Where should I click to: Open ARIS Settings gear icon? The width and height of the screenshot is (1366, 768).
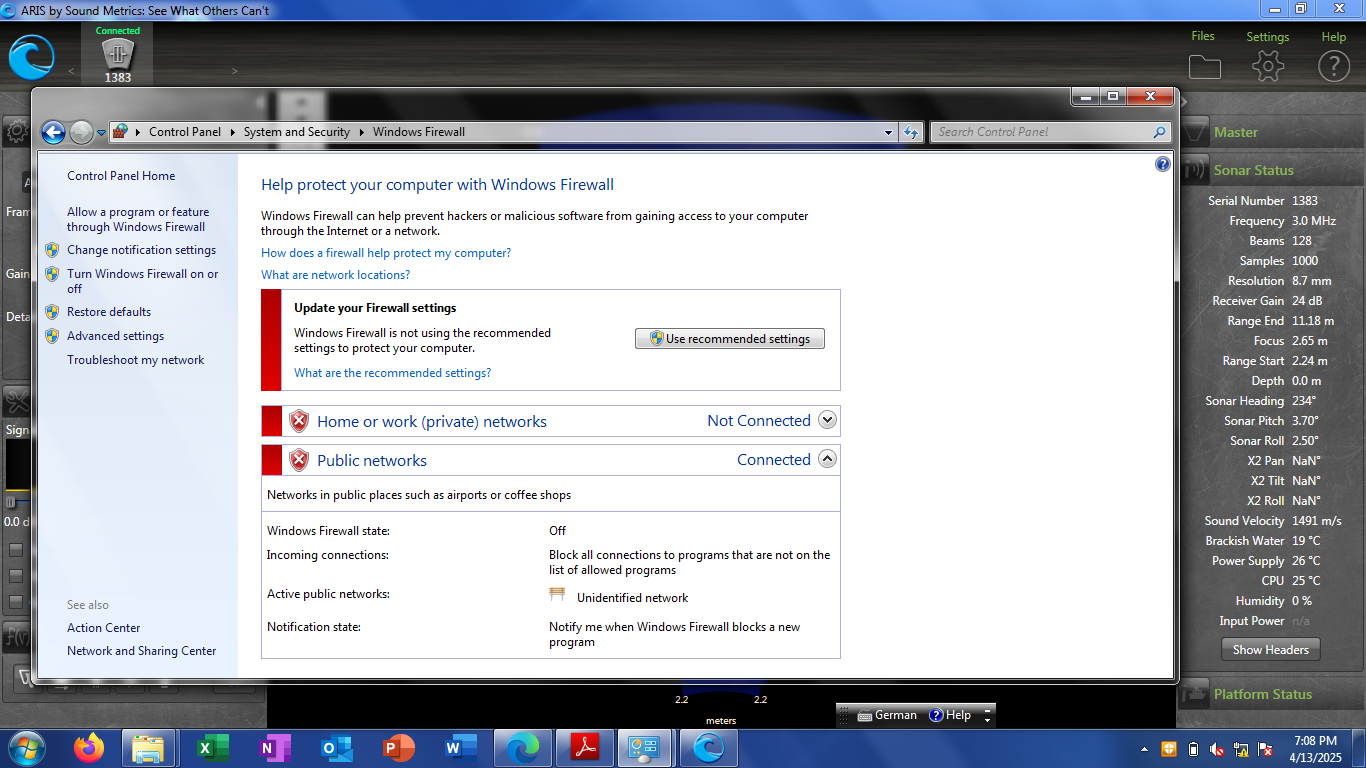click(1267, 66)
